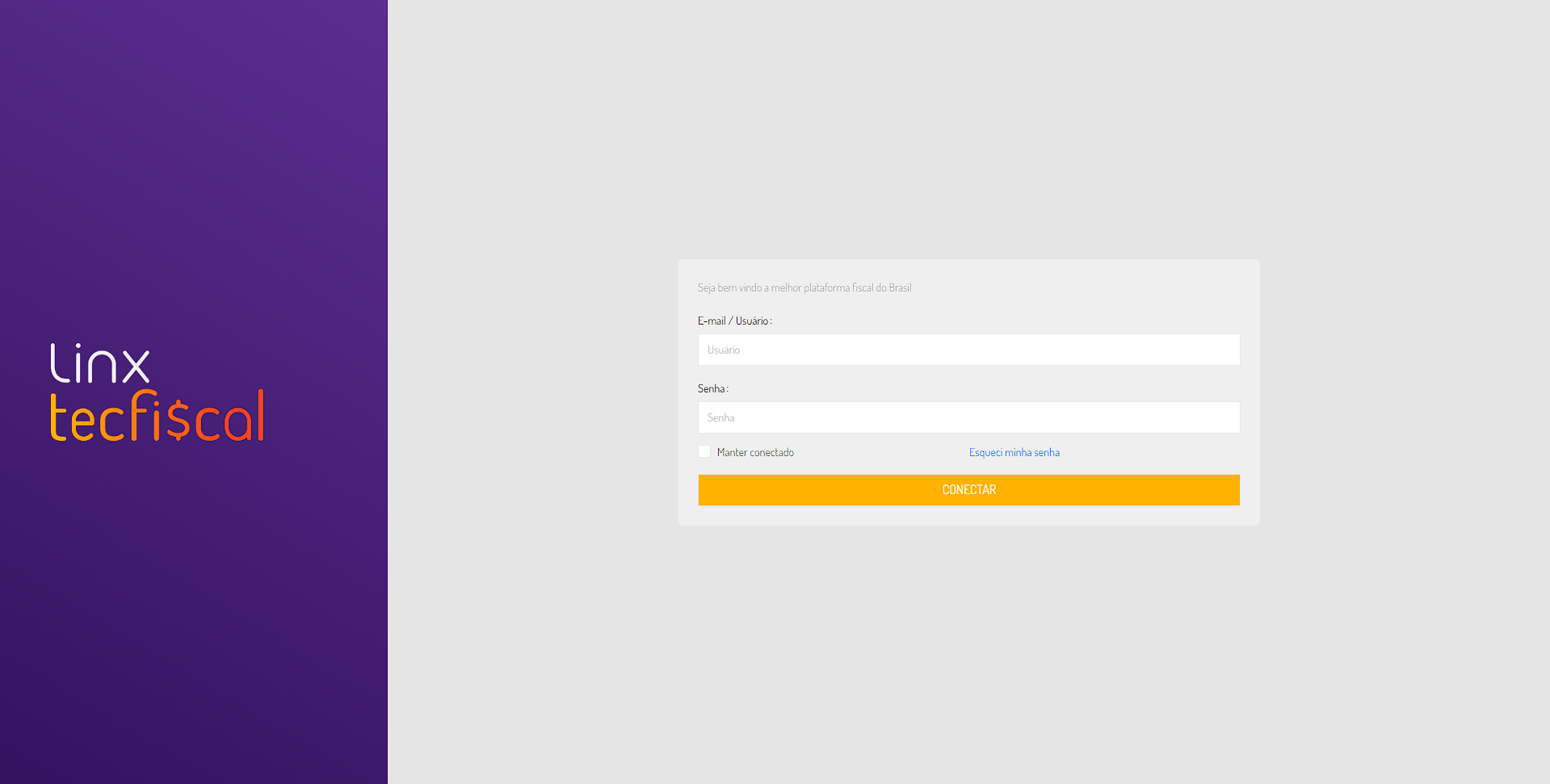Enable the Manter conectado checkbox

pyautogui.click(x=704, y=451)
